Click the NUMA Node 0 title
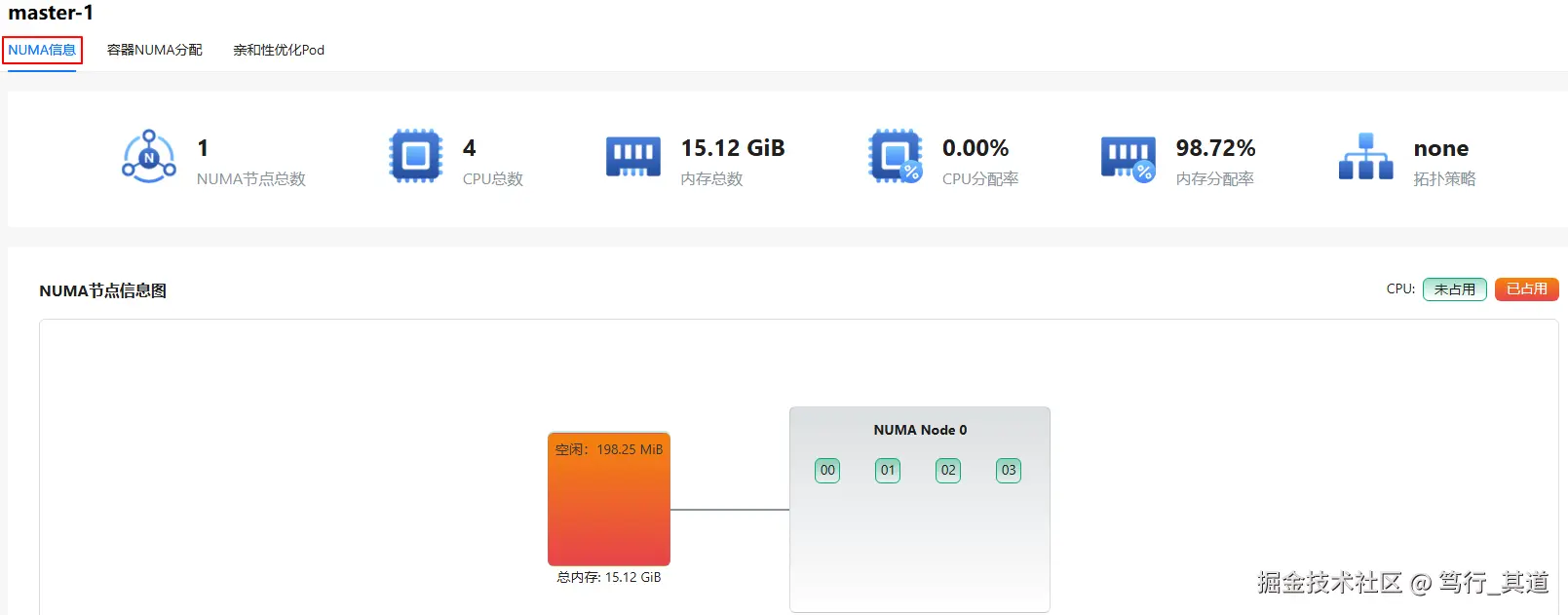Viewport: 1568px width, 615px height. [920, 430]
